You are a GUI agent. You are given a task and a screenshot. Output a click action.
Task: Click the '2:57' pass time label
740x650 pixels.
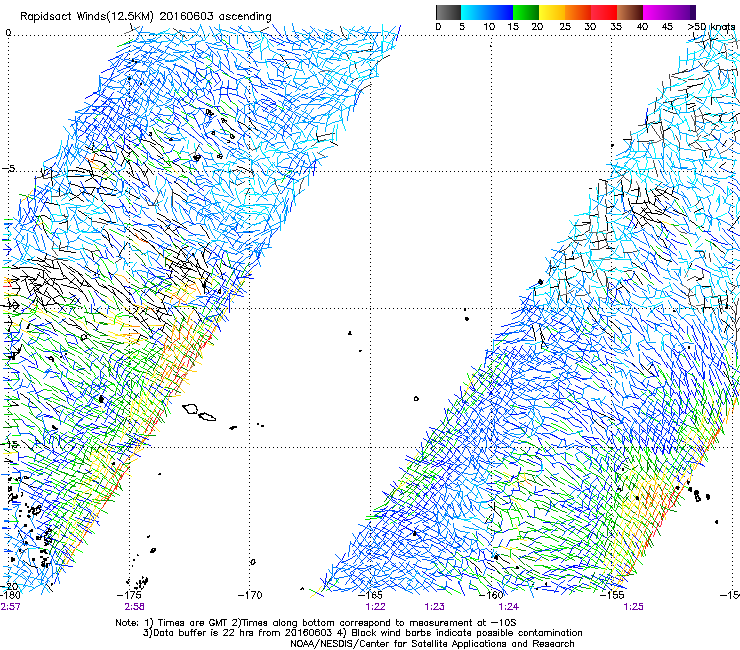pyautogui.click(x=10, y=607)
